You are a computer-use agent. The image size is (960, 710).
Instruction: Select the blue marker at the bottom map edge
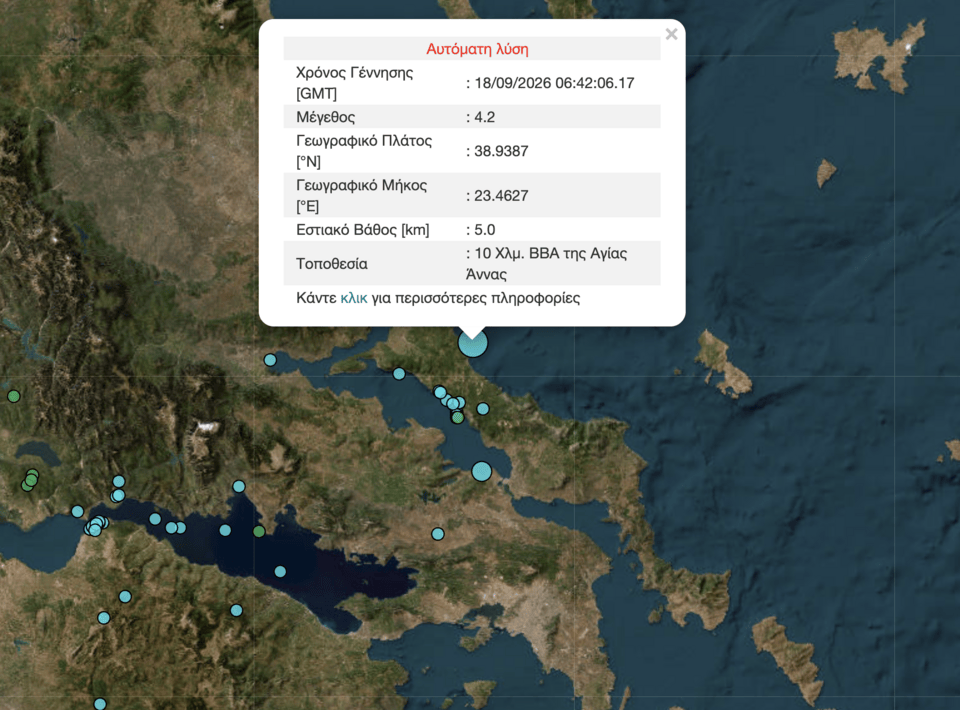100,704
